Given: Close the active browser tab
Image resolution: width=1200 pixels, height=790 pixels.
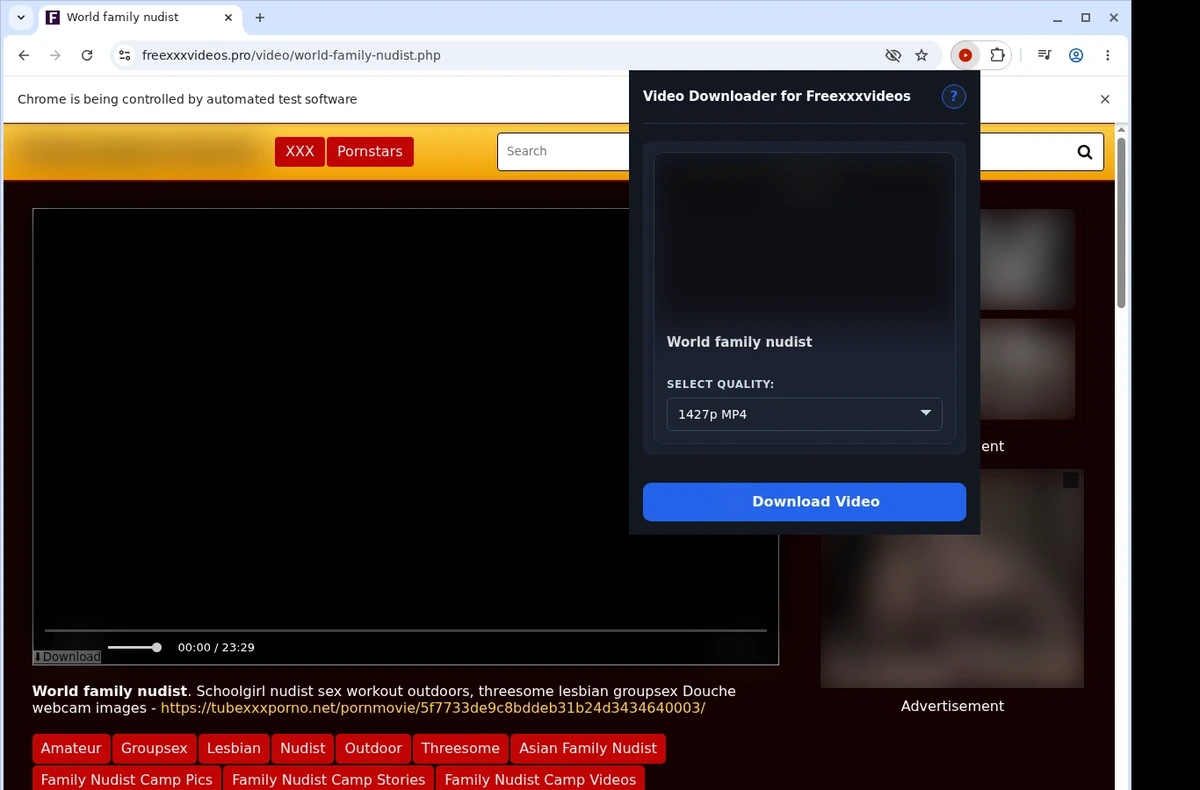Looking at the screenshot, I should 229,17.
